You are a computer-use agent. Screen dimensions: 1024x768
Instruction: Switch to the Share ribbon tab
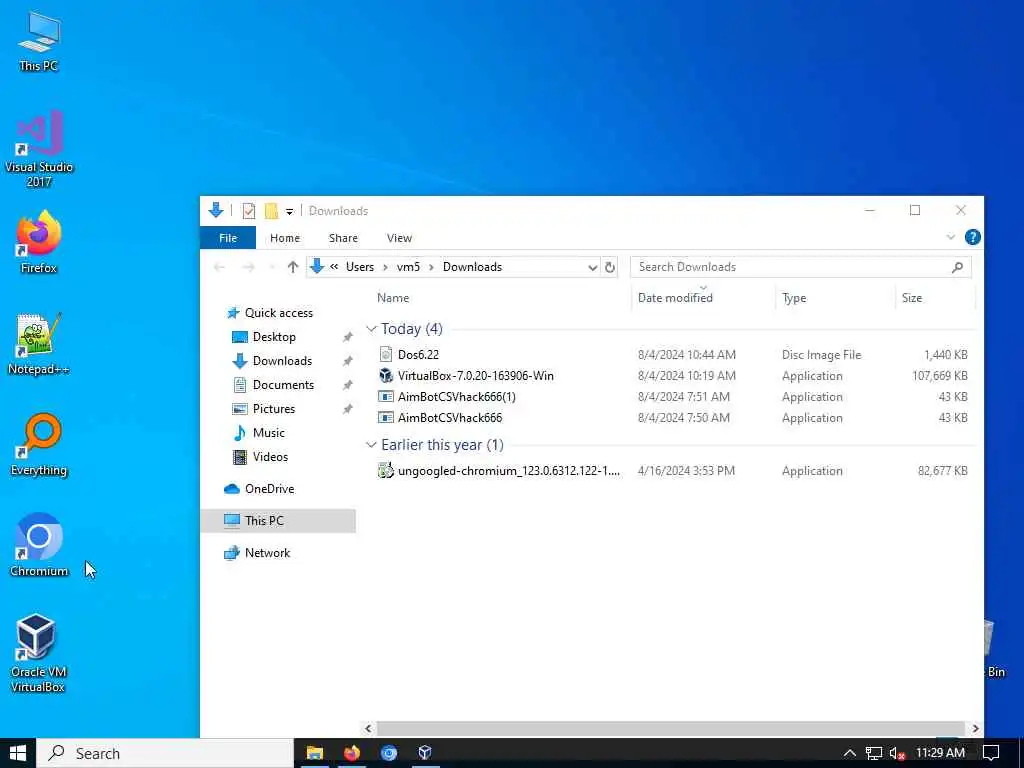[x=343, y=238]
